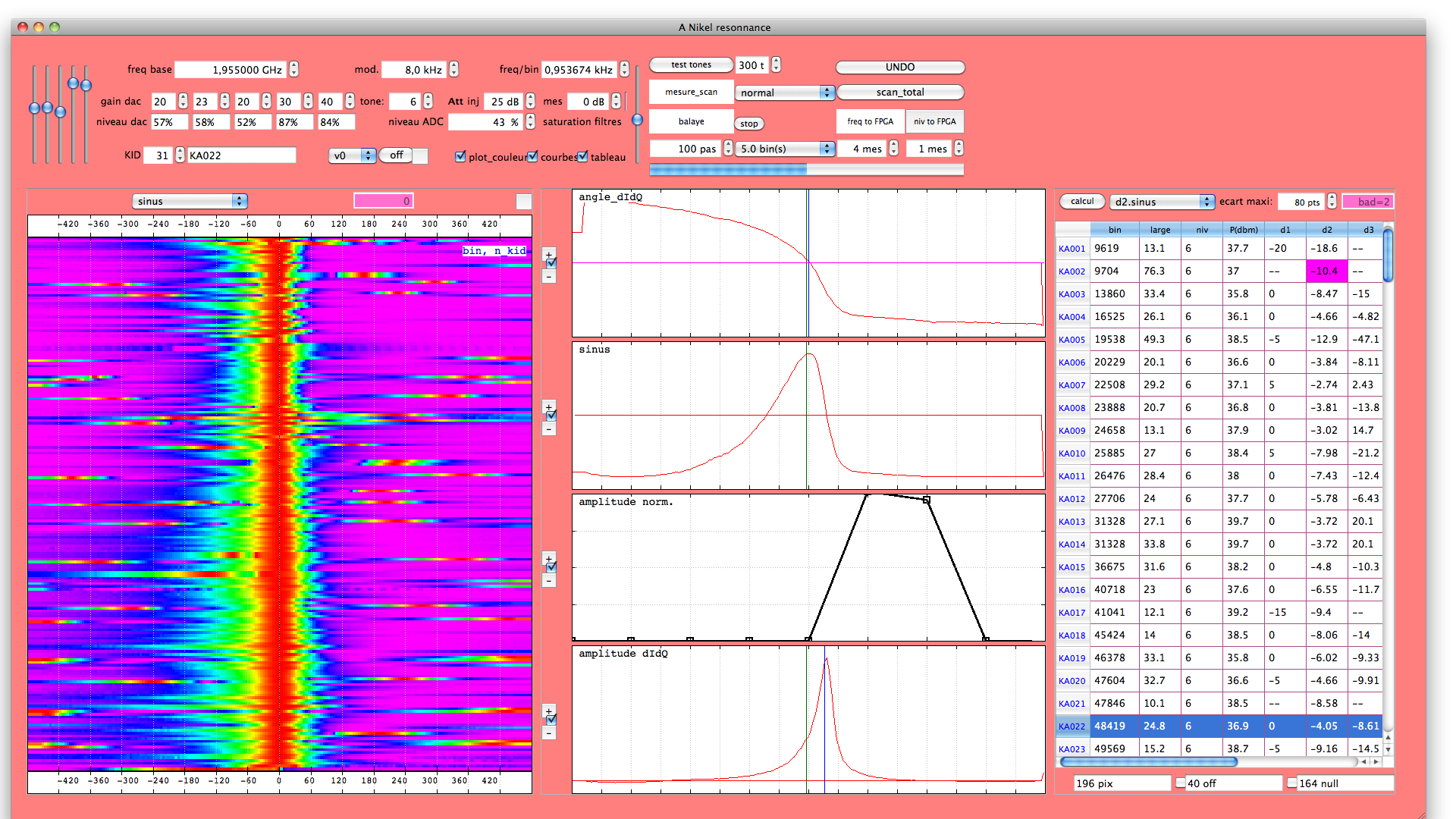The width and height of the screenshot is (1456, 819).
Task: Uncheck the plot_couleur checkbox
Action: (460, 156)
